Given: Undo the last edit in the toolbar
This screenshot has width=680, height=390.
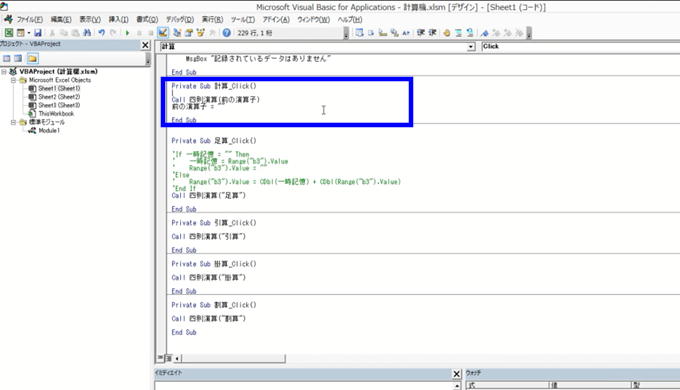Looking at the screenshot, I should point(101,33).
